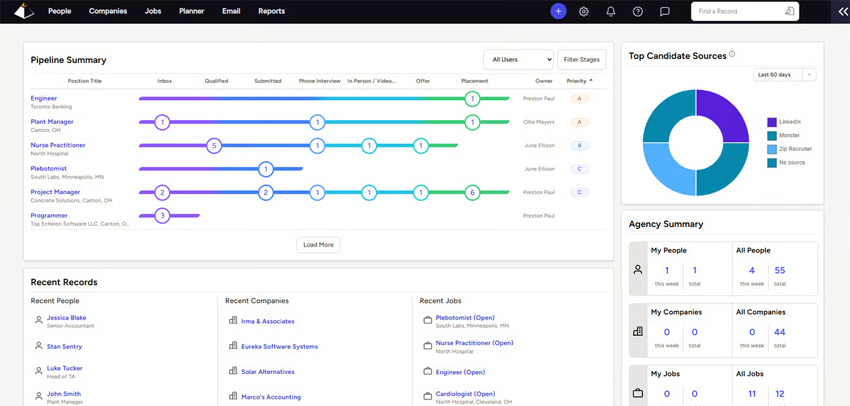Sort by the Priority column header

(579, 81)
